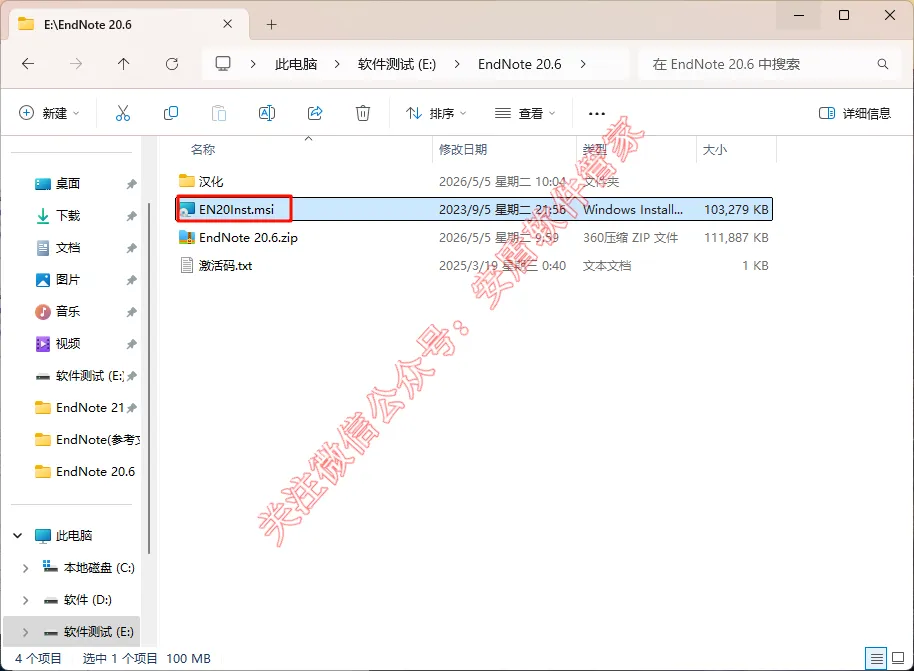Click 此电脑 breadcrumb in address bar
914x671 pixels.
point(296,64)
